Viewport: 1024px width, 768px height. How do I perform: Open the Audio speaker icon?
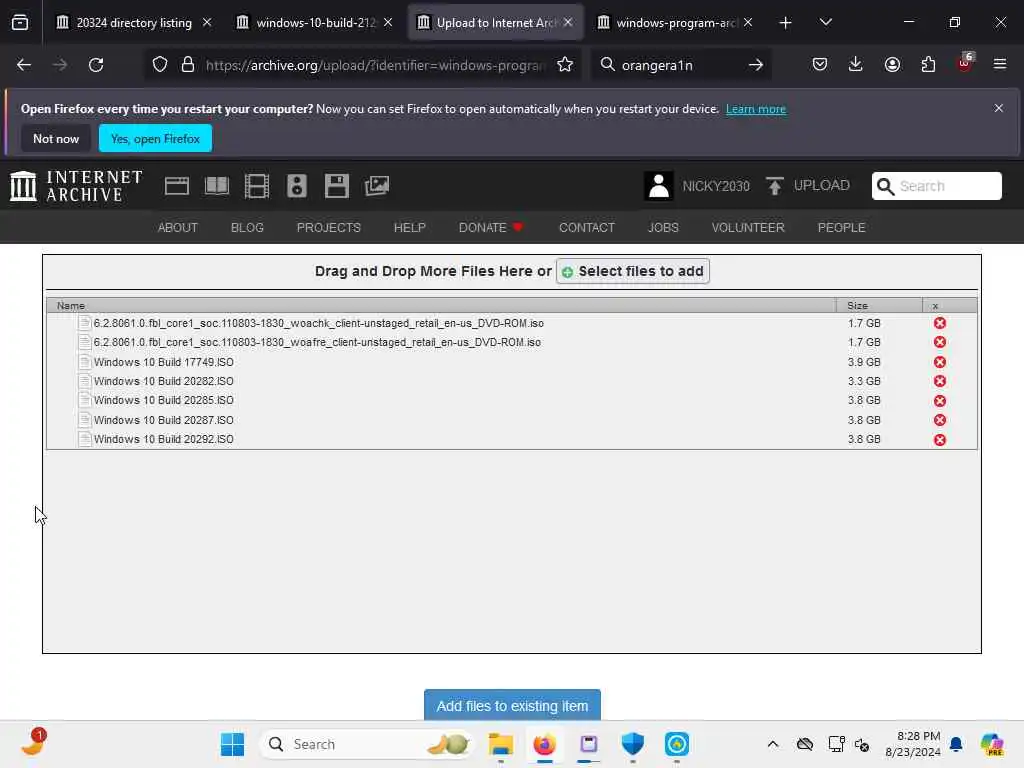click(296, 186)
